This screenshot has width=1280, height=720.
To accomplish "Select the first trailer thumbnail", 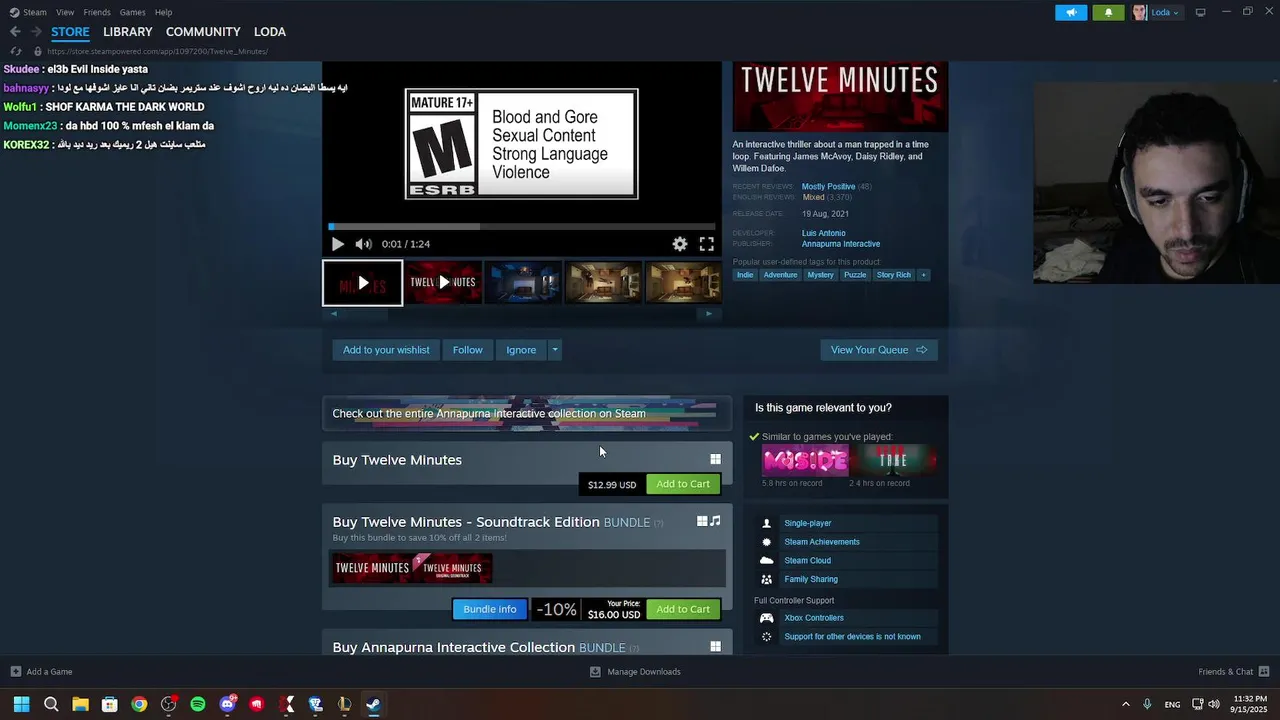I will tap(362, 283).
